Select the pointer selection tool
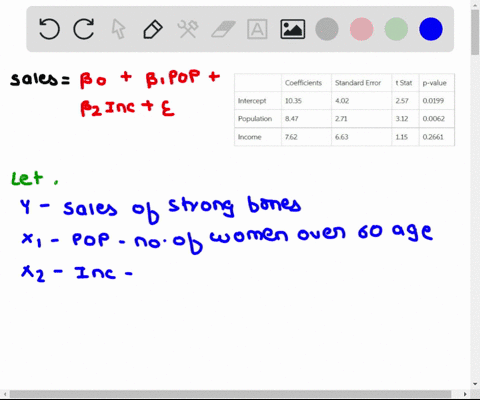 [x=118, y=29]
